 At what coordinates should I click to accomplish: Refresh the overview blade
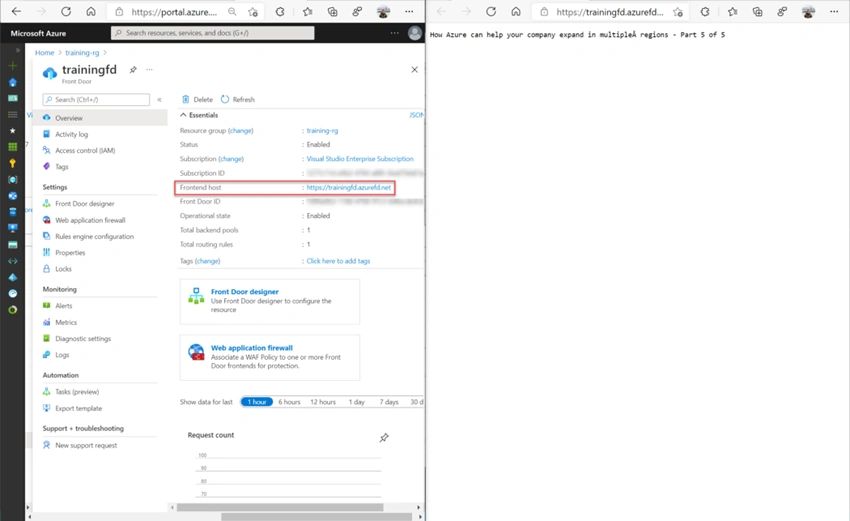[238, 100]
